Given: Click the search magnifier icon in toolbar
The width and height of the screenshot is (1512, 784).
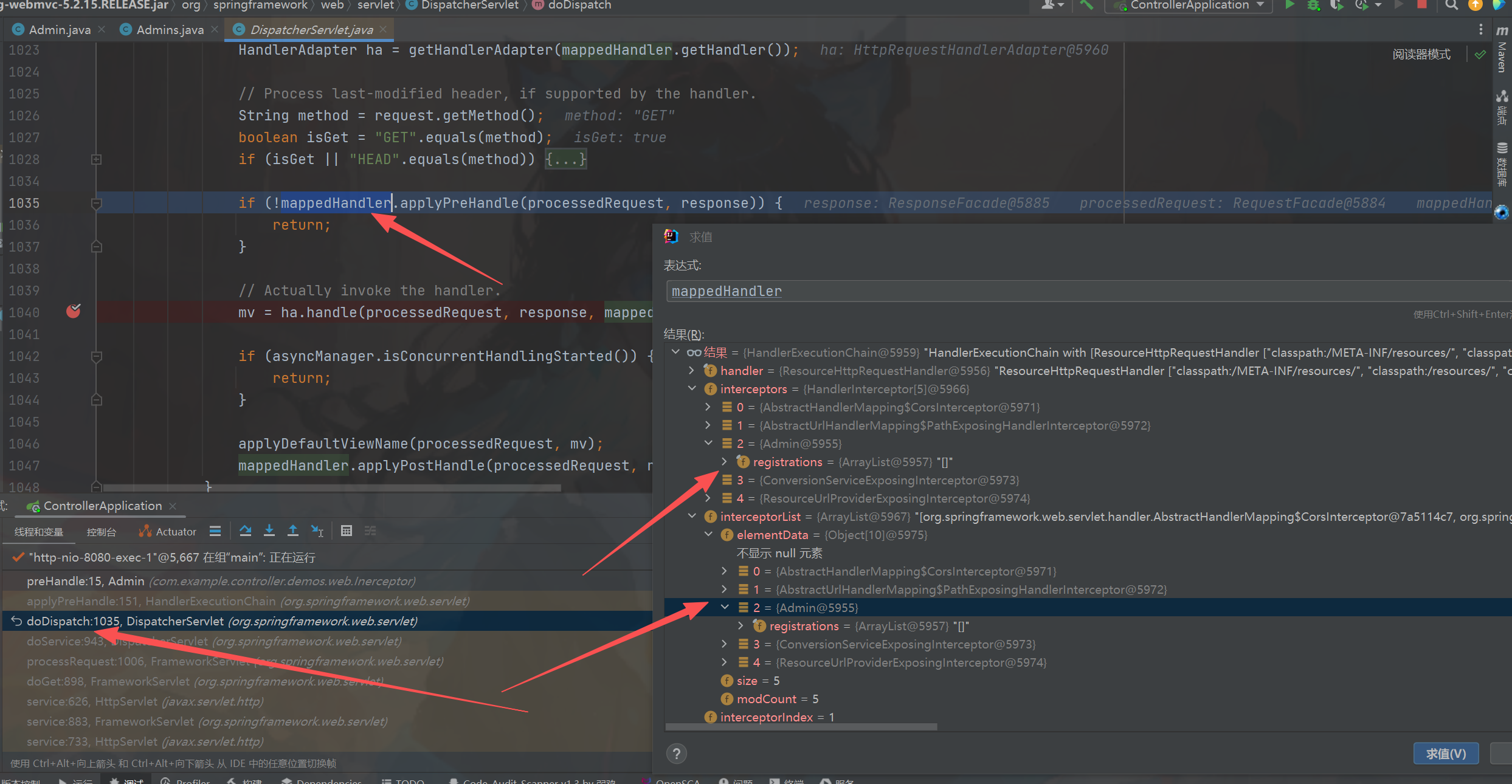Looking at the screenshot, I should (1451, 5).
